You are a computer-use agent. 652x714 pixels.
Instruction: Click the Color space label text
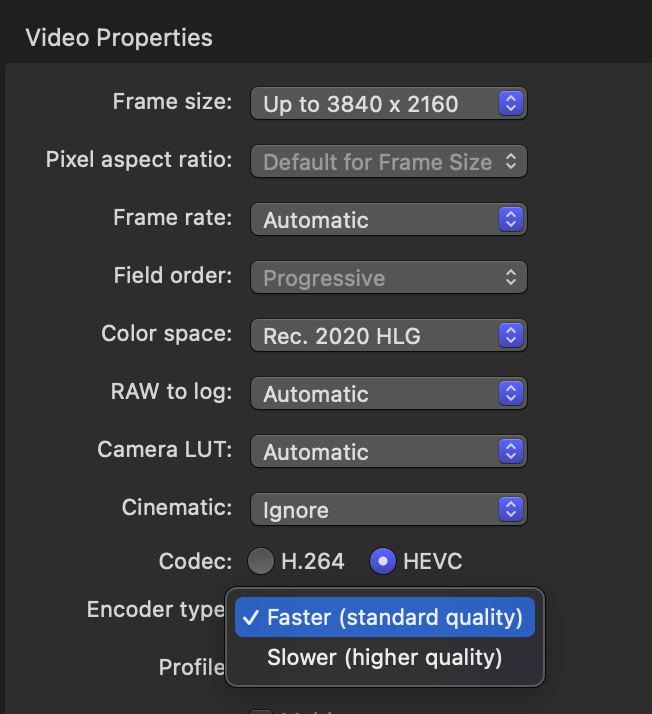pyautogui.click(x=166, y=333)
